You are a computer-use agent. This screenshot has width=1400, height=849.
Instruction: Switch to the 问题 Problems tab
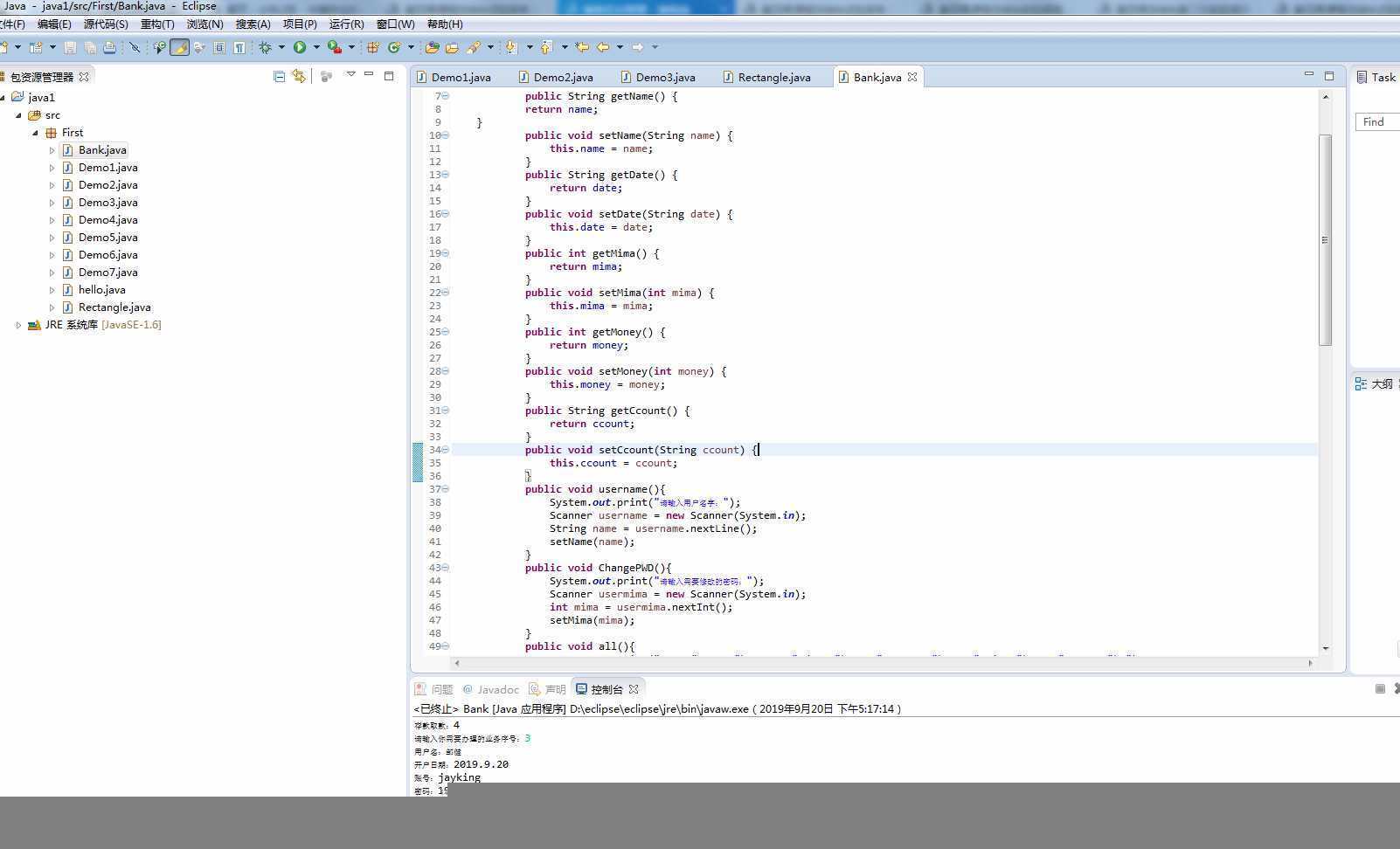pos(434,689)
